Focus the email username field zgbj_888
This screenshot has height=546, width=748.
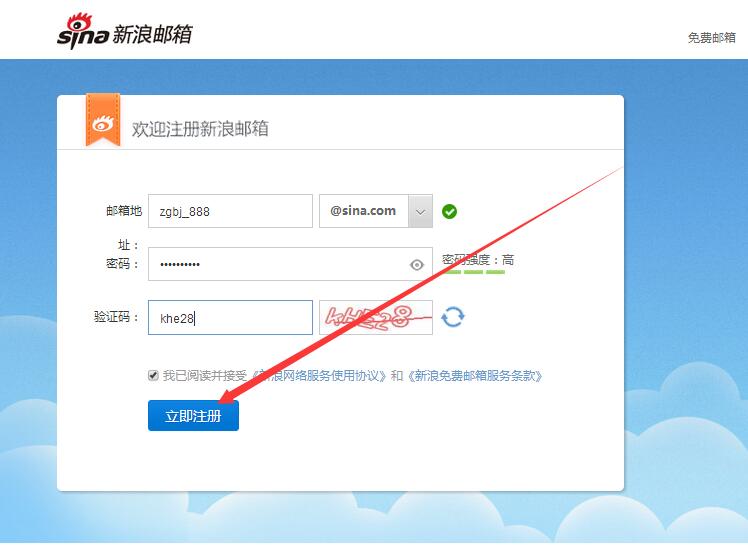click(230, 211)
